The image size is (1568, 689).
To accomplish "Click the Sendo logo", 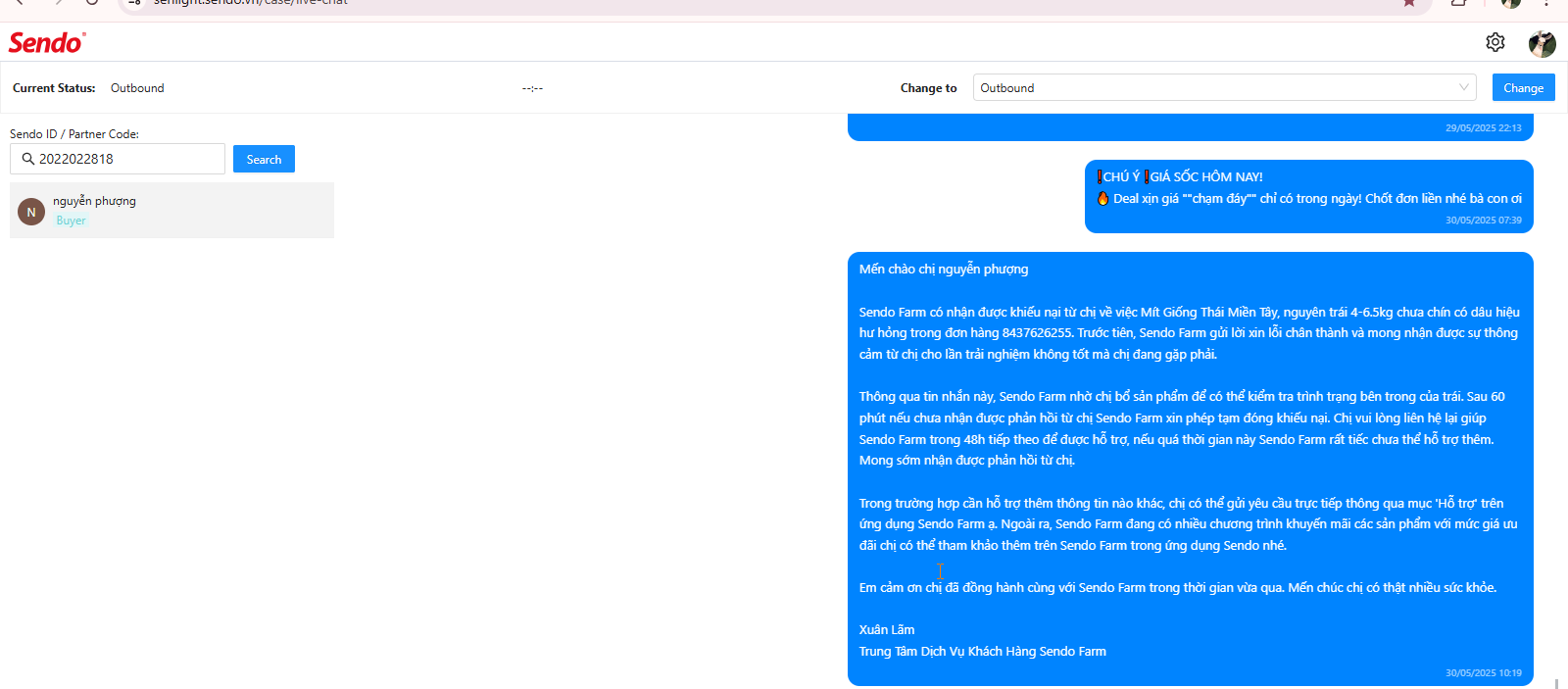I will point(47,42).
